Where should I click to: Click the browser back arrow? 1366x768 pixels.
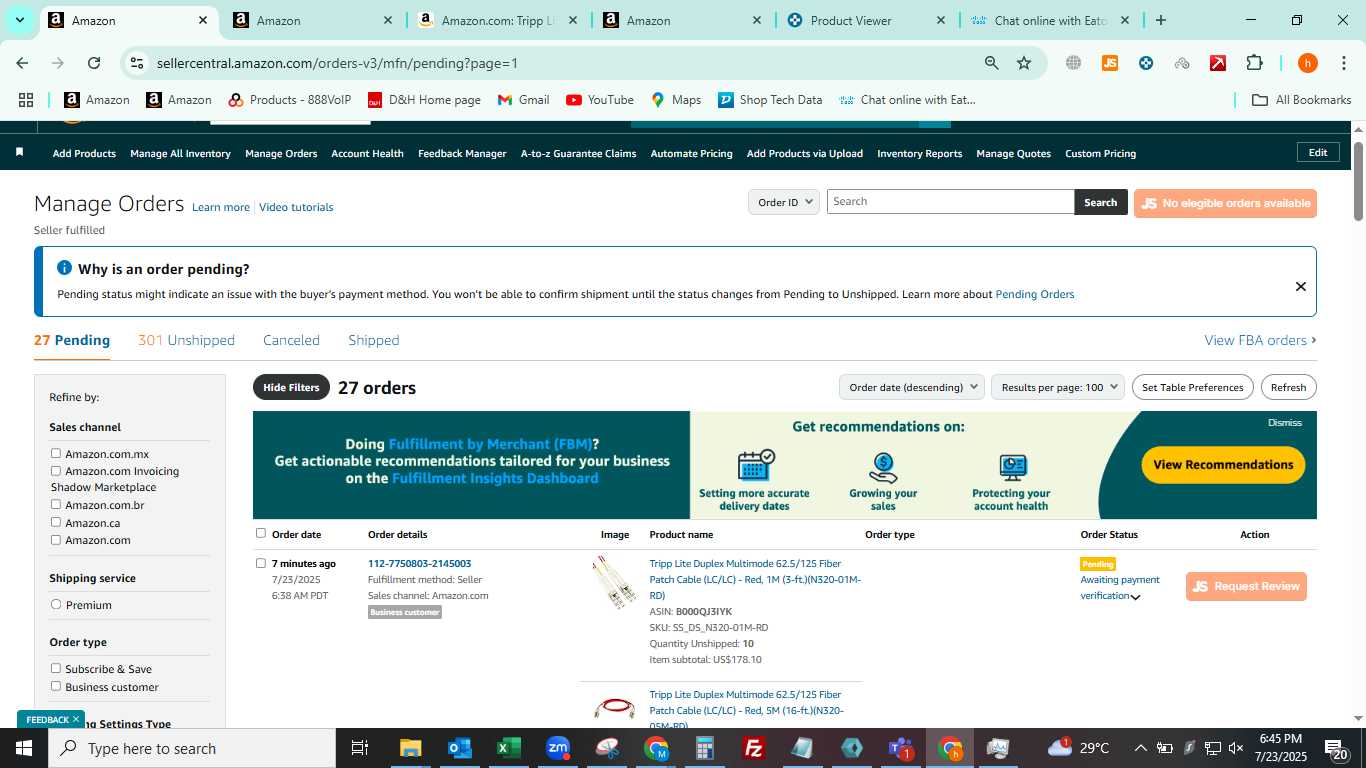(x=22, y=63)
